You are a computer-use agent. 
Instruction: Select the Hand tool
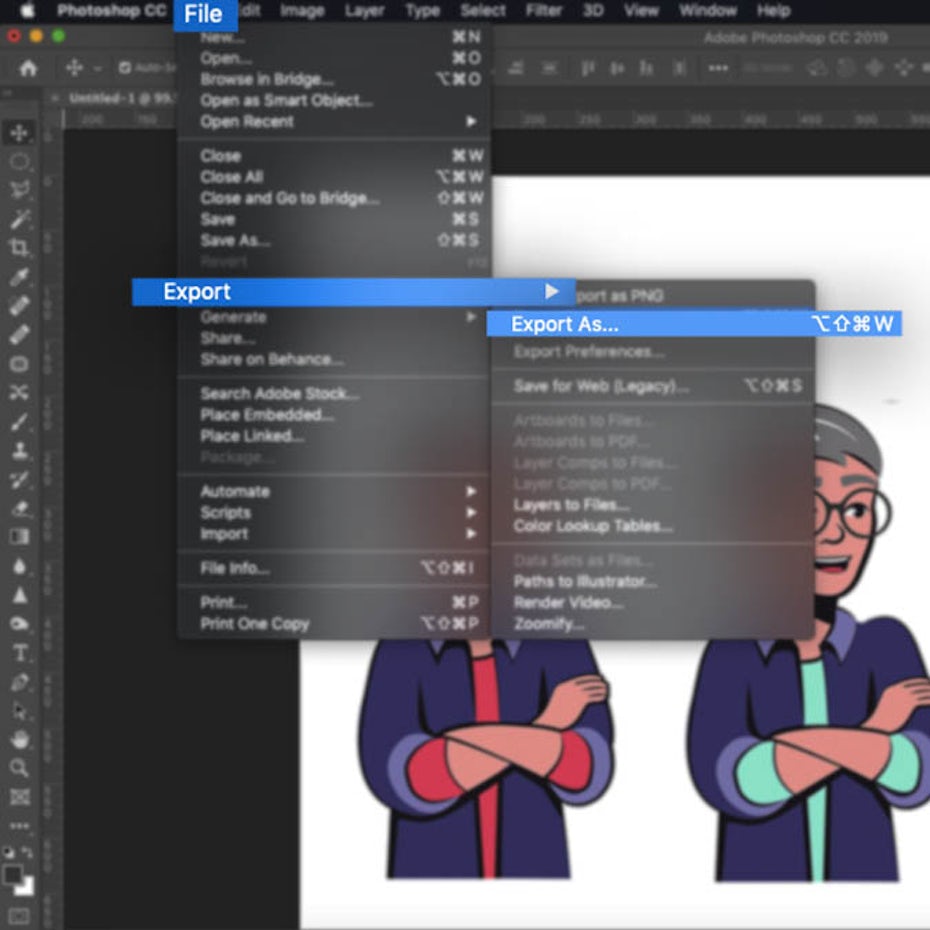(x=19, y=740)
